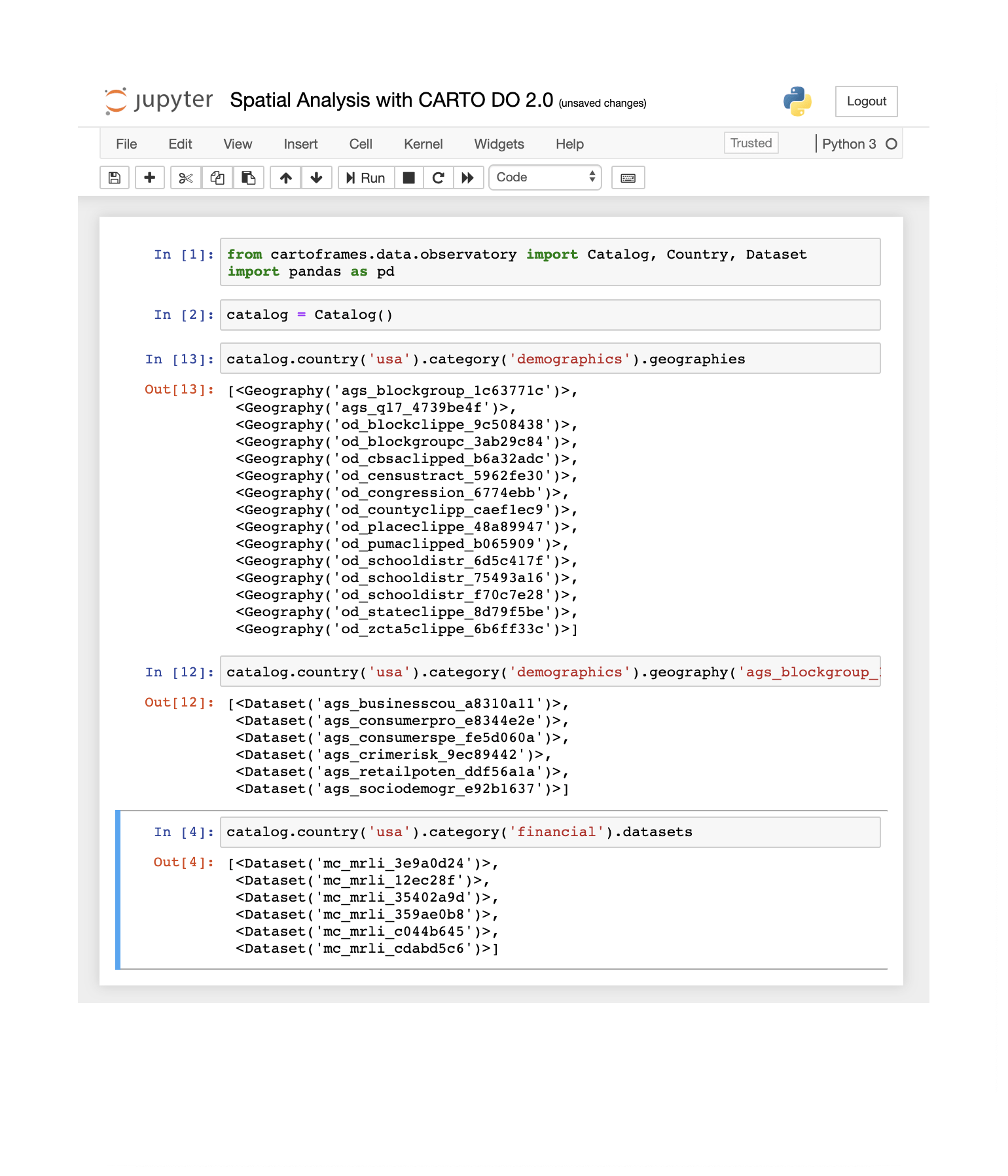Move selected cell up arrow
The image size is (1008, 1176).
(286, 177)
